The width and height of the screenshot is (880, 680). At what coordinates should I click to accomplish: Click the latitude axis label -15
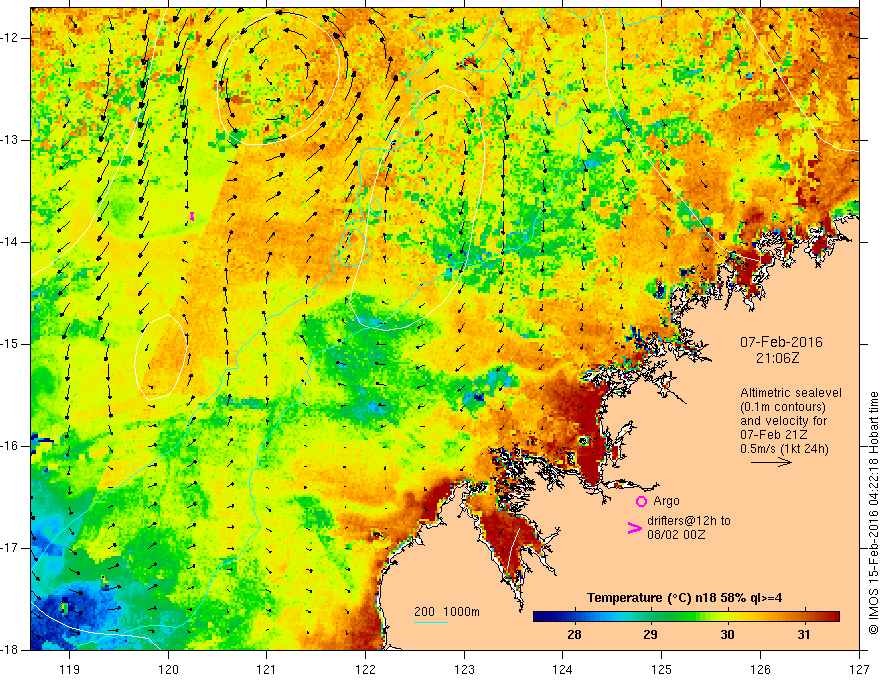[10, 344]
